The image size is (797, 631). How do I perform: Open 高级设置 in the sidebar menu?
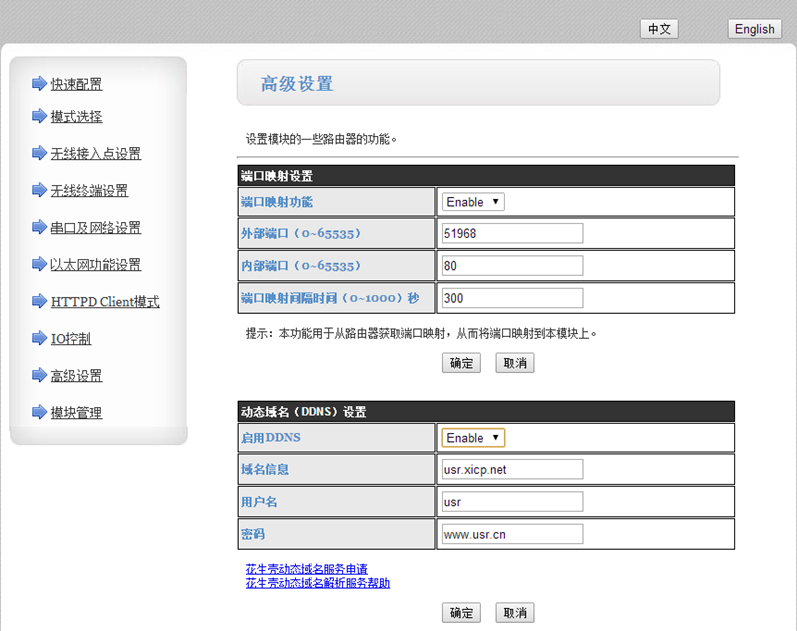[76, 376]
